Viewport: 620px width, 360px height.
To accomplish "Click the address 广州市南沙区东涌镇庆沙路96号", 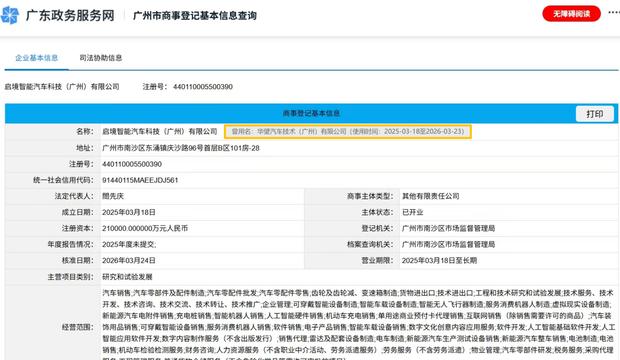I will pos(181,148).
